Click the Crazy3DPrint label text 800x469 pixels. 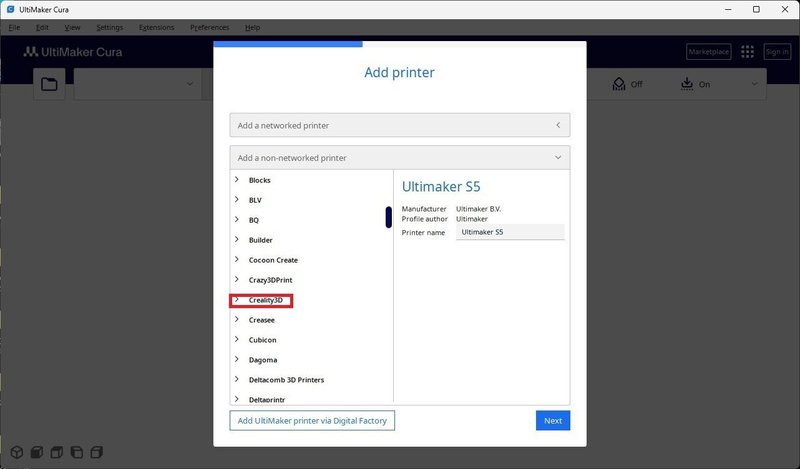(x=270, y=280)
